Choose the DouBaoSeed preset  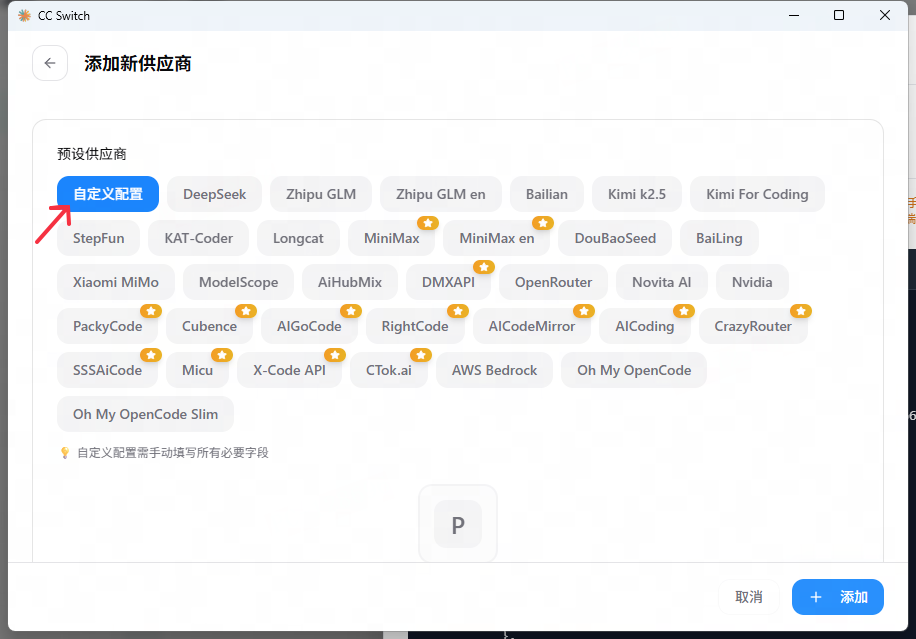(615, 238)
